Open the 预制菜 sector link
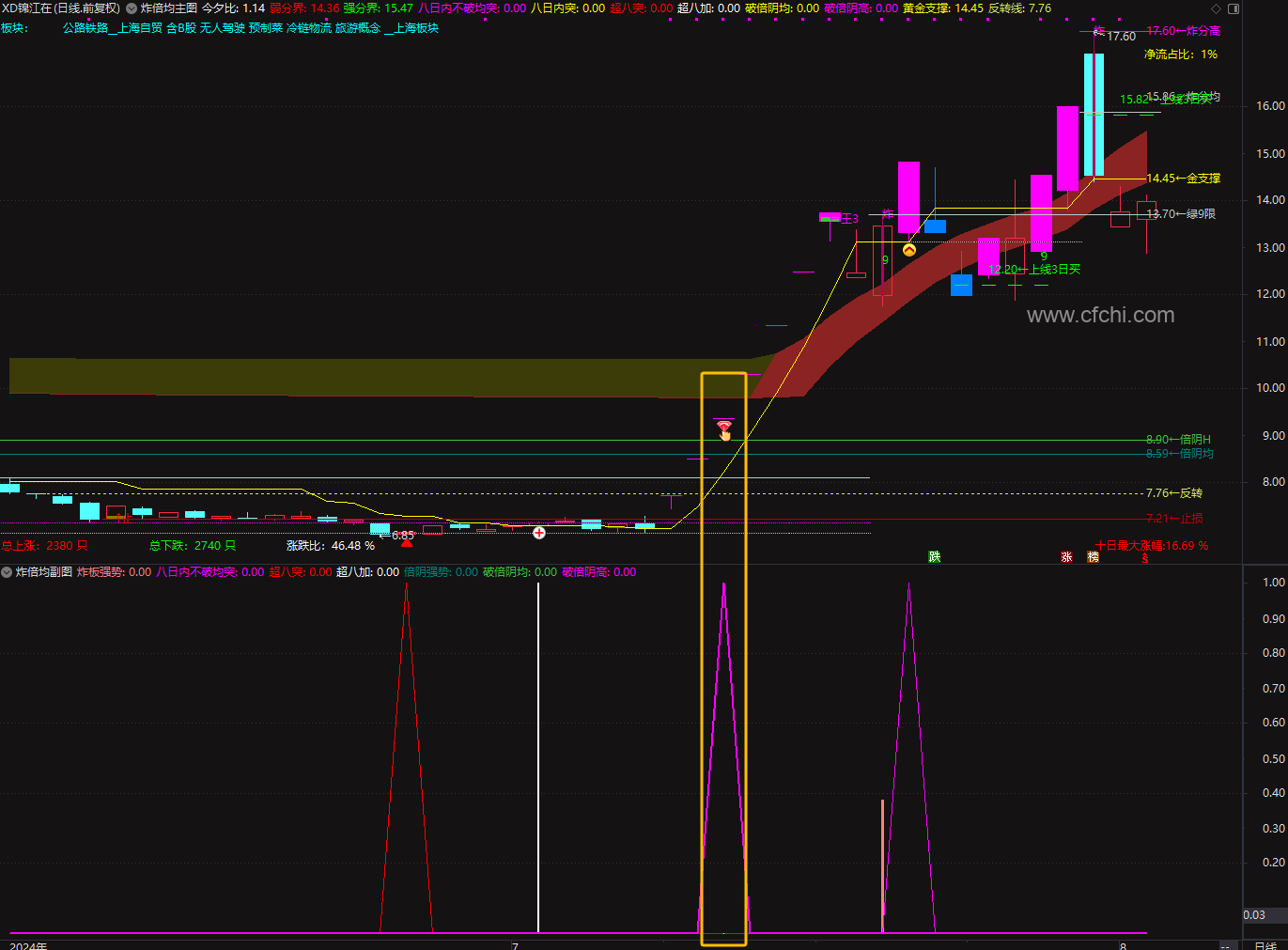The height and width of the screenshot is (950, 1288). (266, 28)
